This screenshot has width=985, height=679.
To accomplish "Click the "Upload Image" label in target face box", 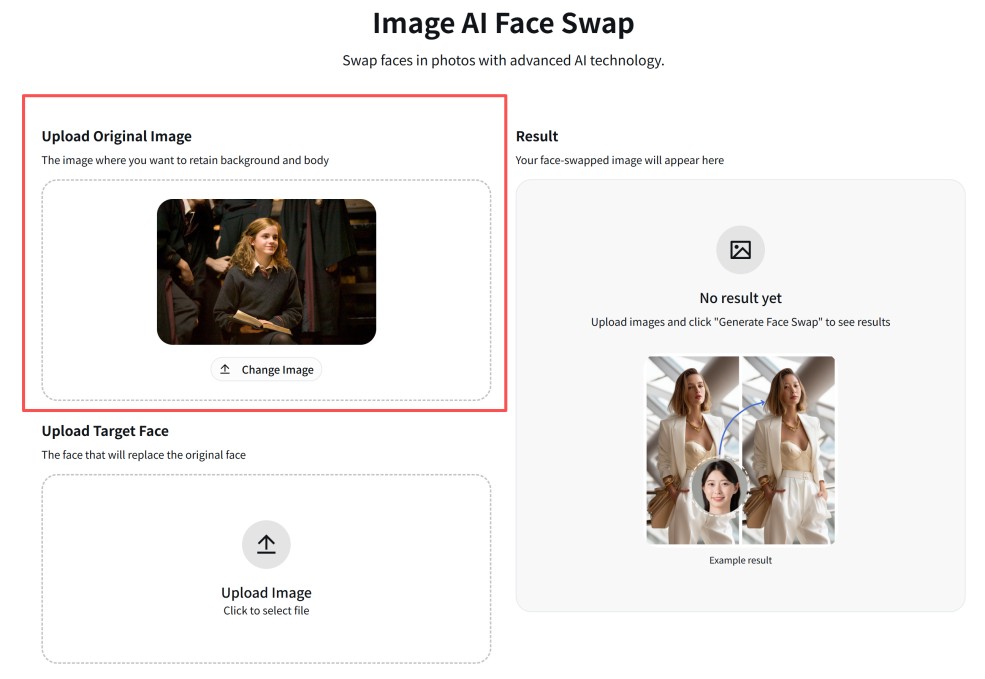I will 266,593.
